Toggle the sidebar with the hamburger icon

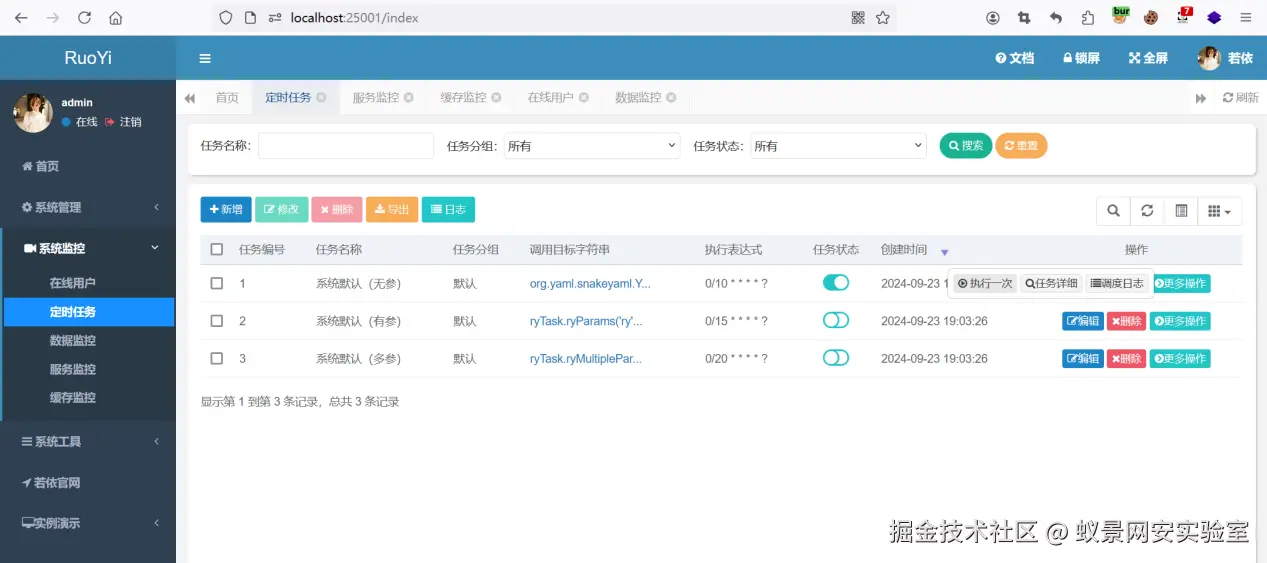tap(205, 58)
